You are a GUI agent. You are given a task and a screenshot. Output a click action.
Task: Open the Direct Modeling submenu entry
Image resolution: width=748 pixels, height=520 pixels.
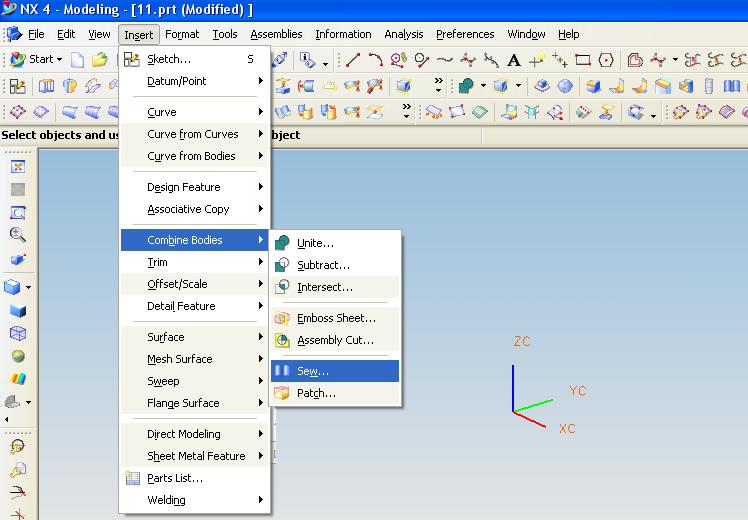click(x=196, y=434)
